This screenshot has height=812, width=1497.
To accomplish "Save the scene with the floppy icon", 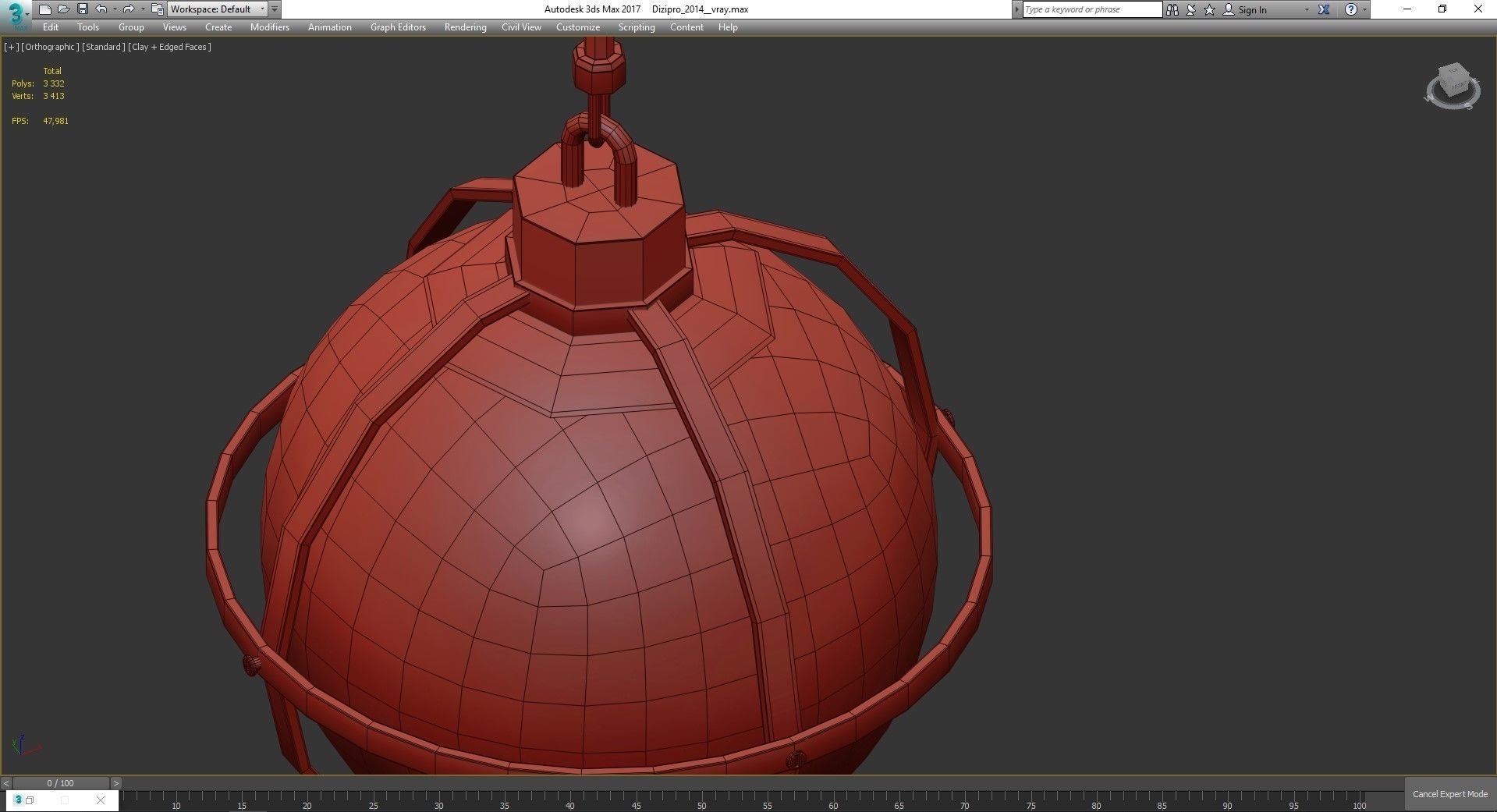I will (82, 9).
